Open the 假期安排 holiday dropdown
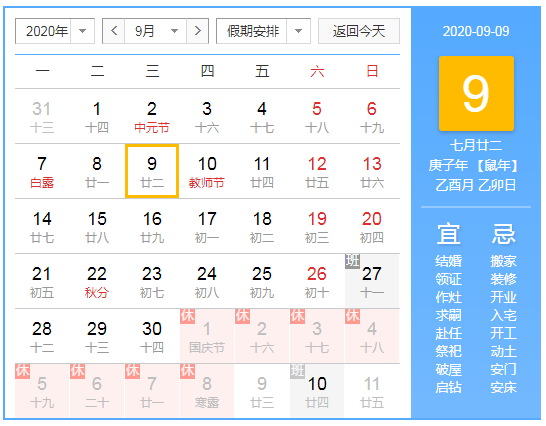The image size is (546, 426). [263, 31]
